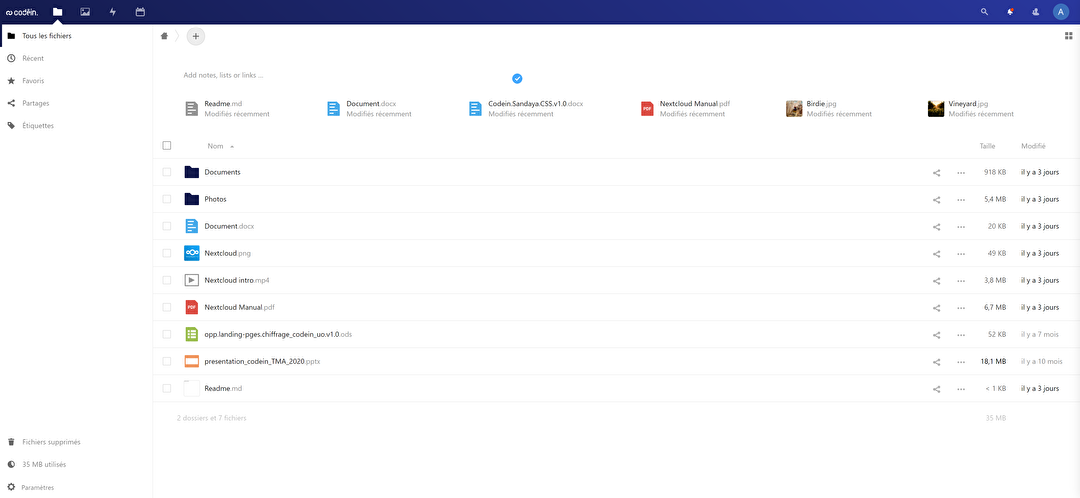Open more actions for Nextcloud intro.mp4

(x=961, y=280)
